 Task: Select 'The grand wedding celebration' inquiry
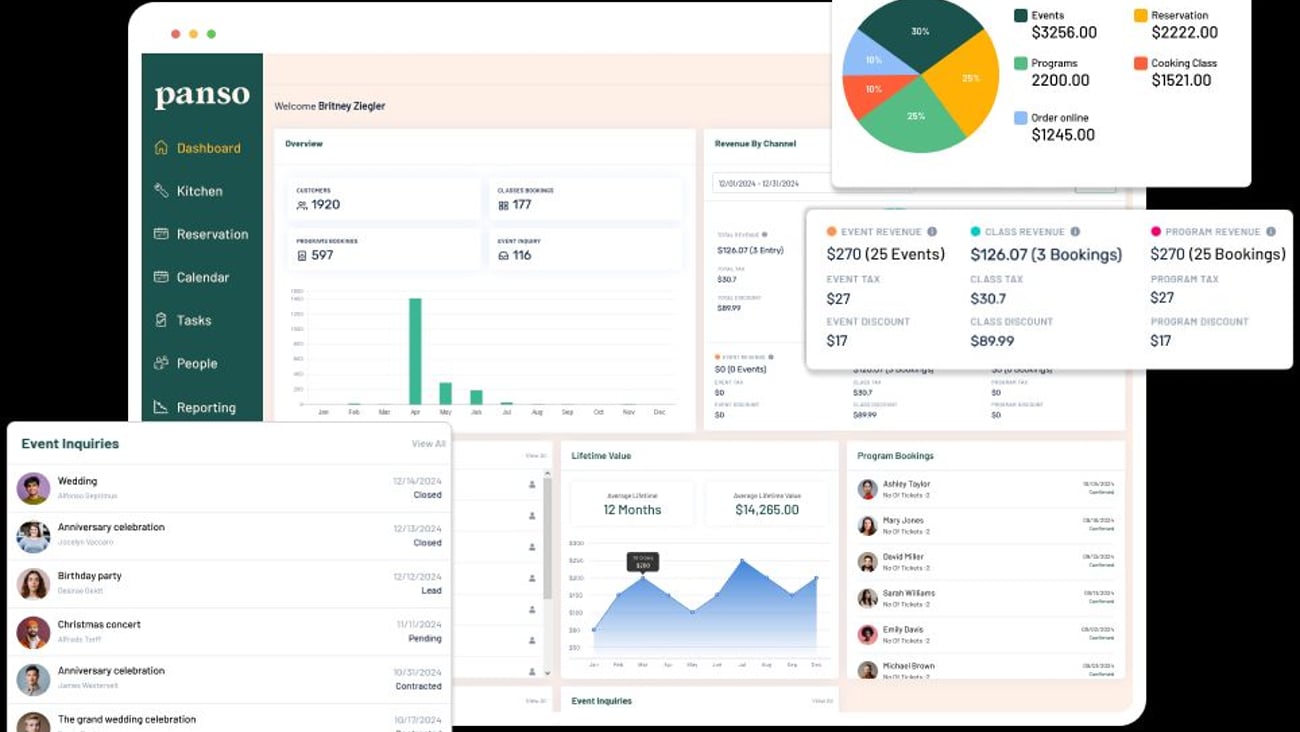(127, 719)
